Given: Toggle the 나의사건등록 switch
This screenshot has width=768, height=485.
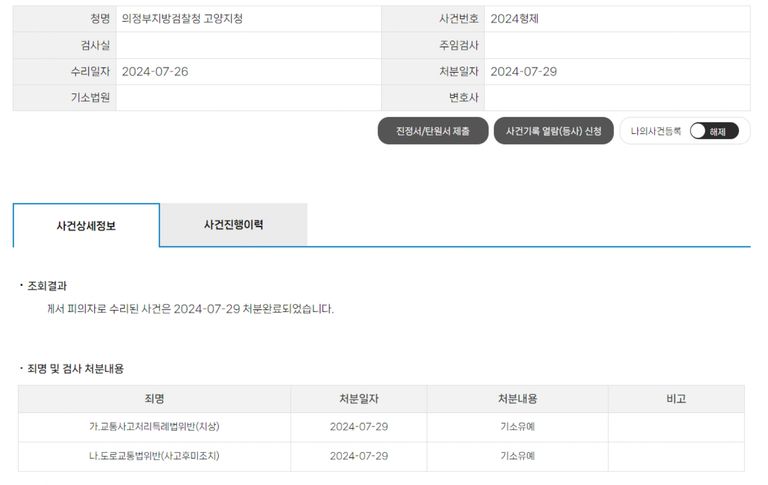Looking at the screenshot, I should 713,131.
